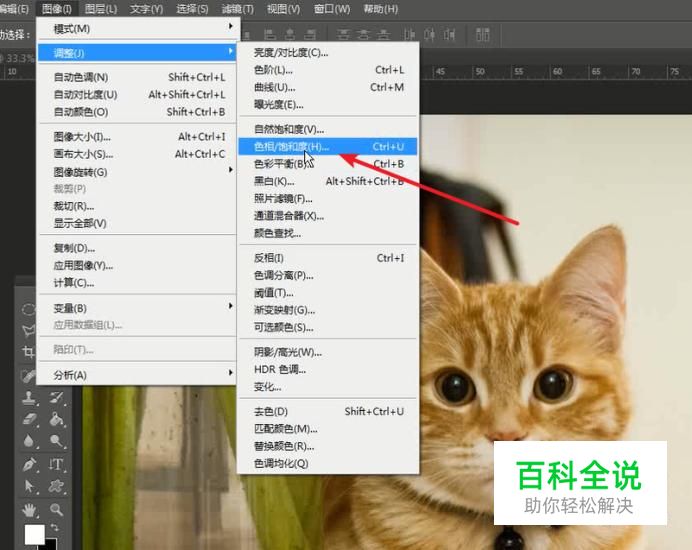Screen dimensions: 692x550
Task: Open the 图层(L) menu
Action: pos(101,9)
